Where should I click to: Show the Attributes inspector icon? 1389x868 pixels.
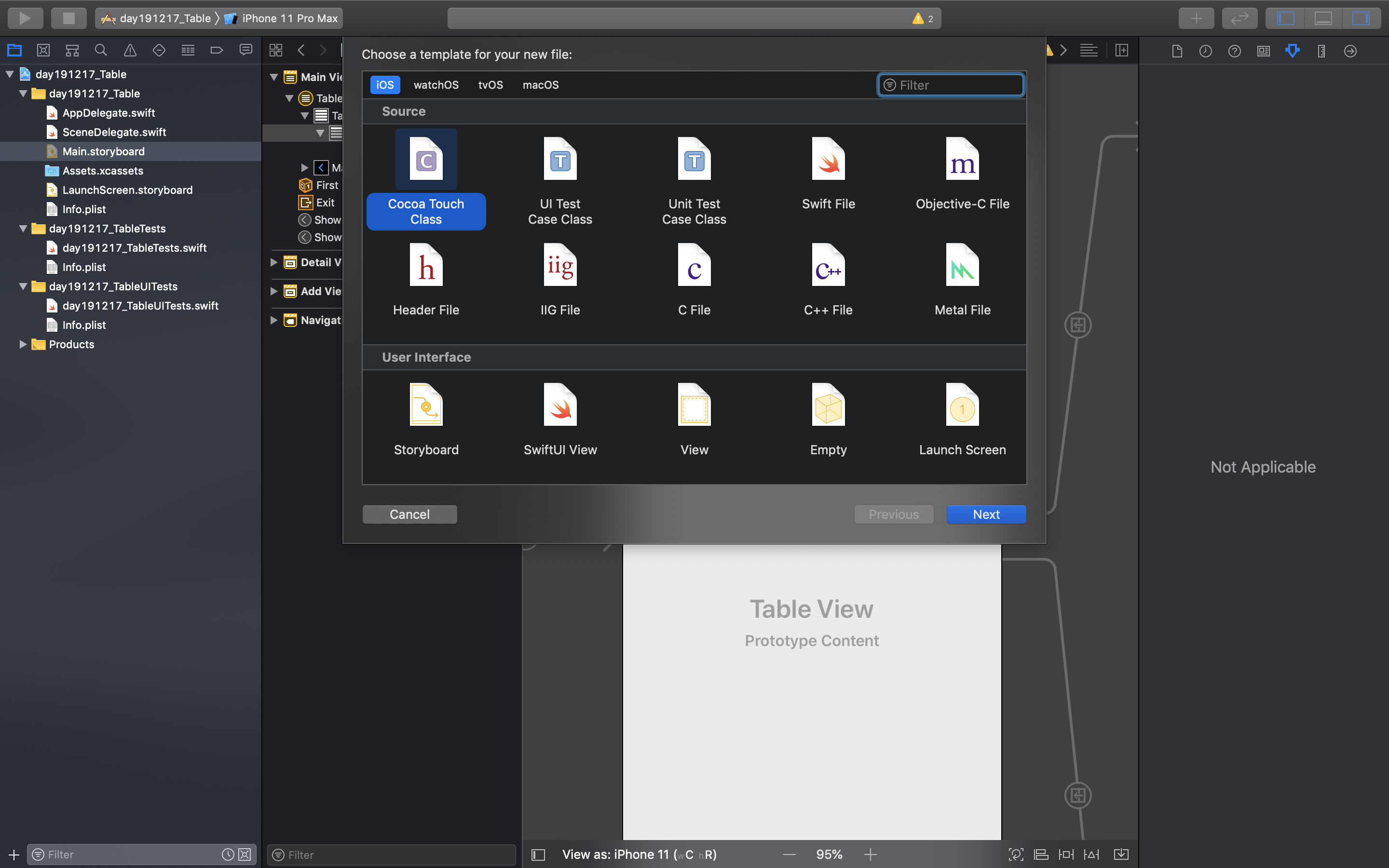tap(1292, 51)
